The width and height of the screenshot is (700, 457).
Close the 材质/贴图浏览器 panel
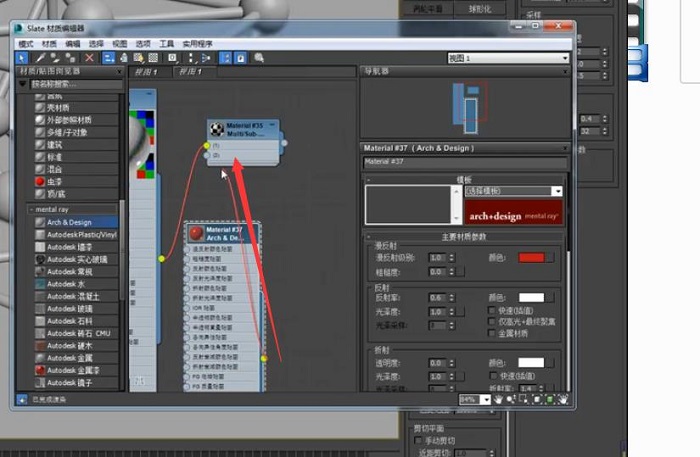[x=119, y=71]
